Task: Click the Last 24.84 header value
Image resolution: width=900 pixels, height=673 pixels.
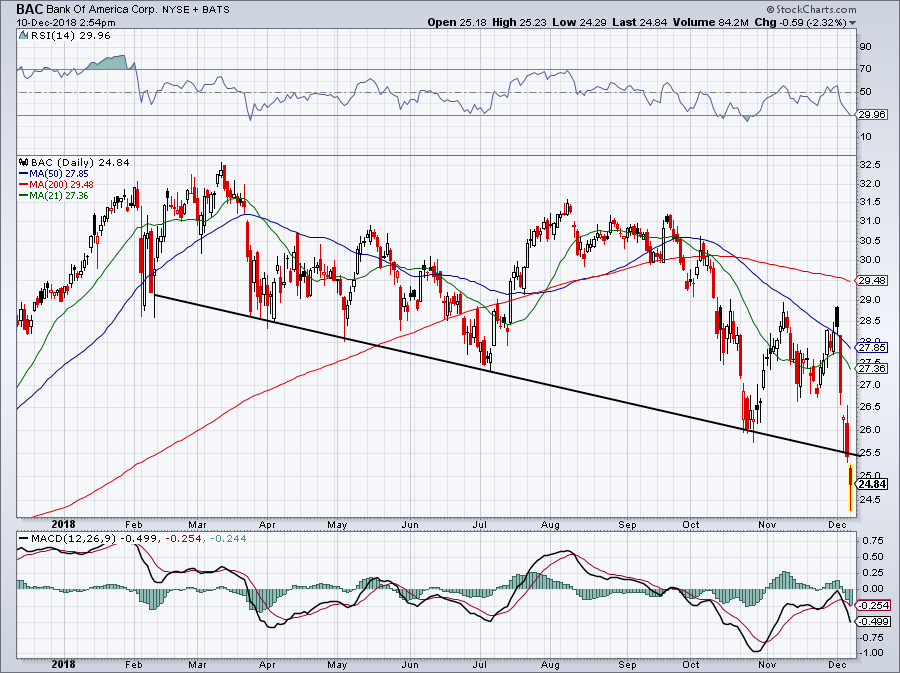Action: click(640, 22)
